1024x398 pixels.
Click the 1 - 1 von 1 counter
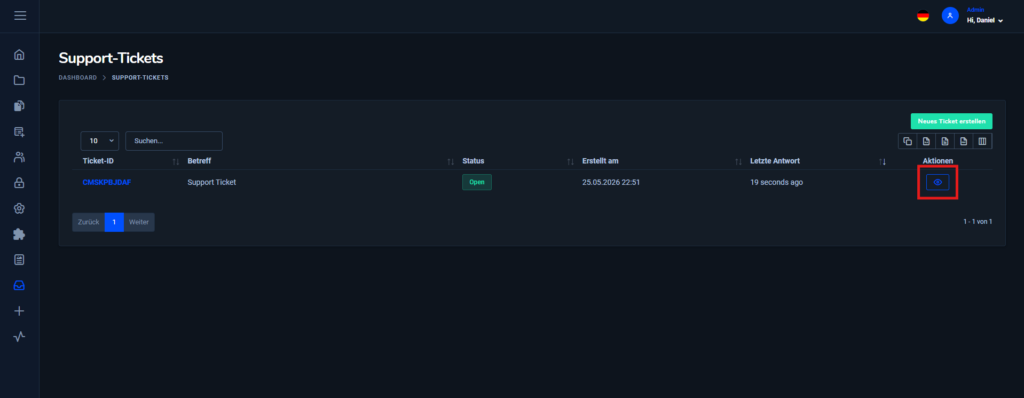click(x=978, y=222)
